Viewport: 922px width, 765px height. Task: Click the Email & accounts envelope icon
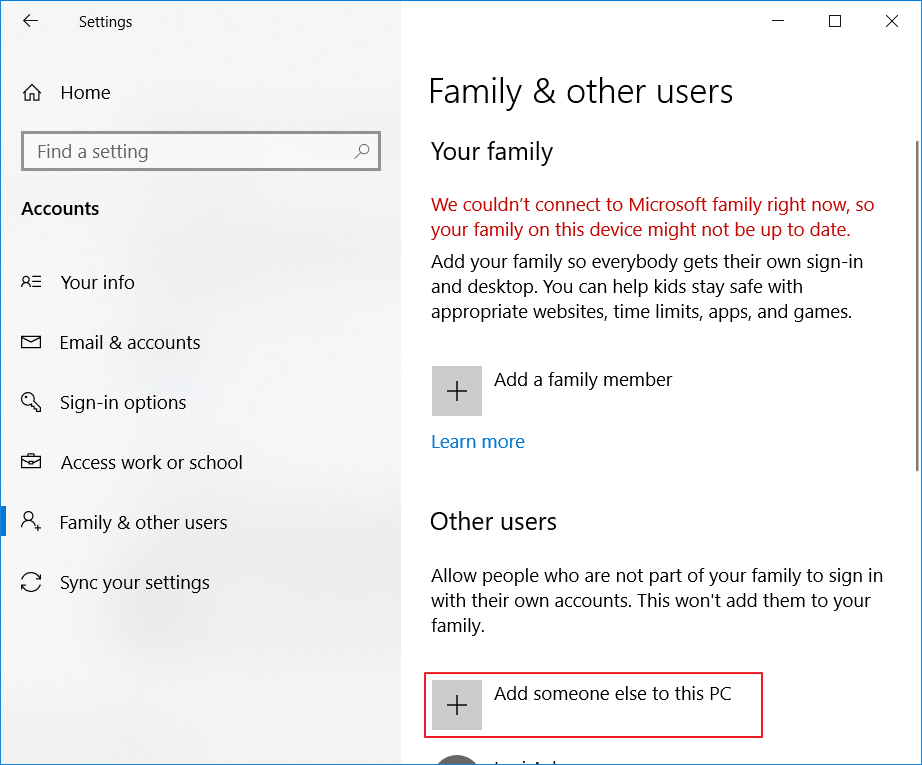[31, 342]
